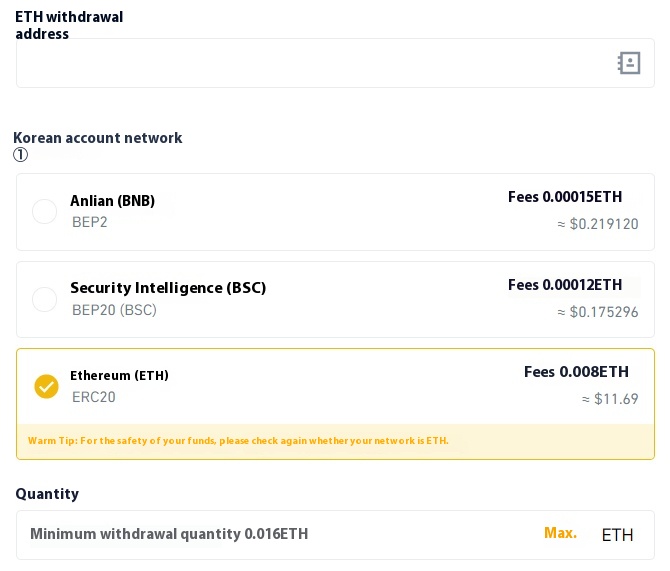Choose the Anlian (BNB) network card
Screen dimensions: 670x571
click(x=300, y=212)
